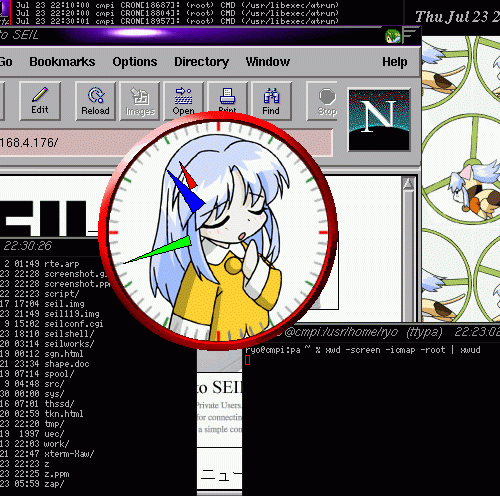Reload the page with the Reload button
This screenshot has width=500, height=496.
95,101
